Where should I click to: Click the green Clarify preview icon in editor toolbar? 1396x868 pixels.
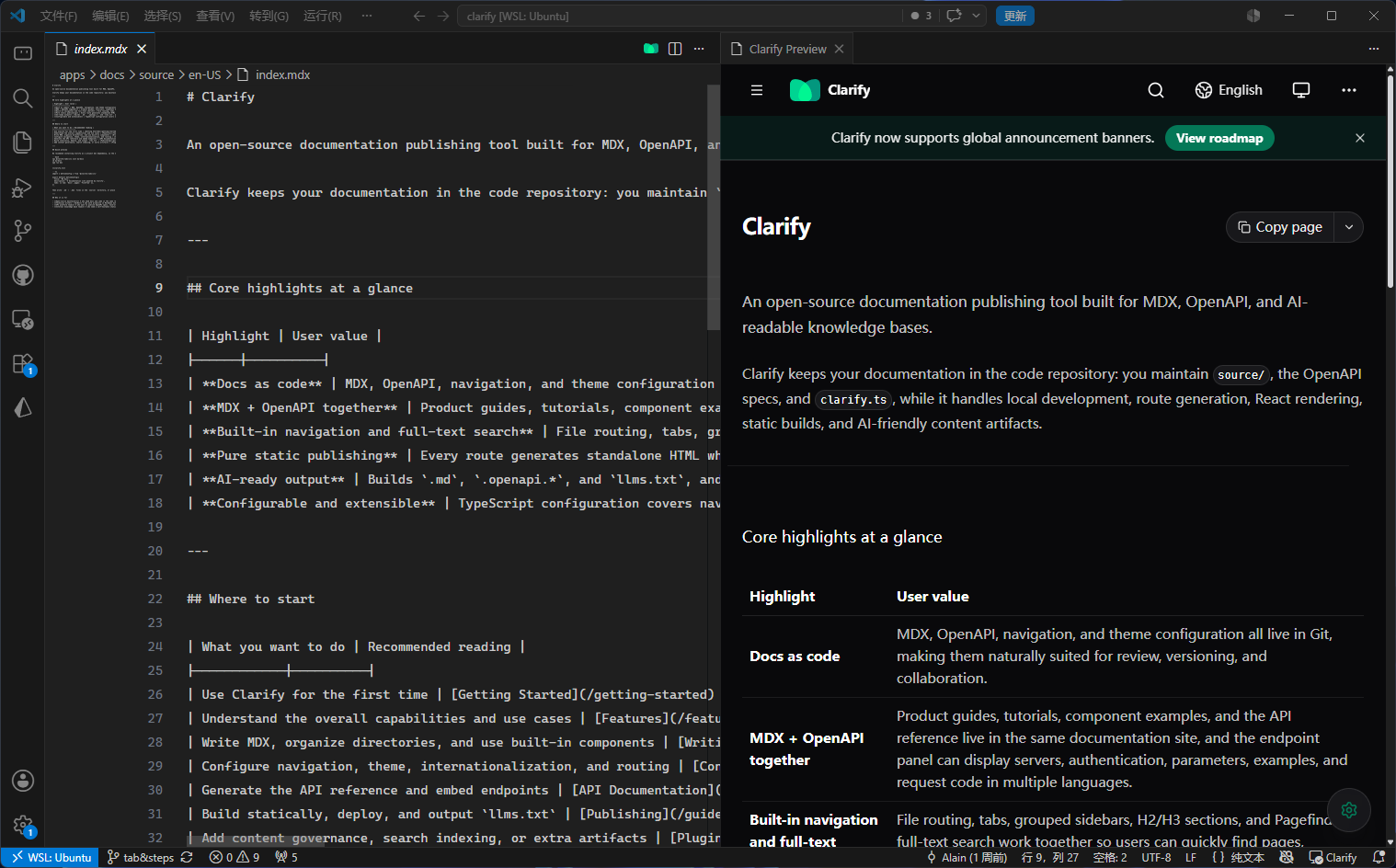[x=651, y=49]
